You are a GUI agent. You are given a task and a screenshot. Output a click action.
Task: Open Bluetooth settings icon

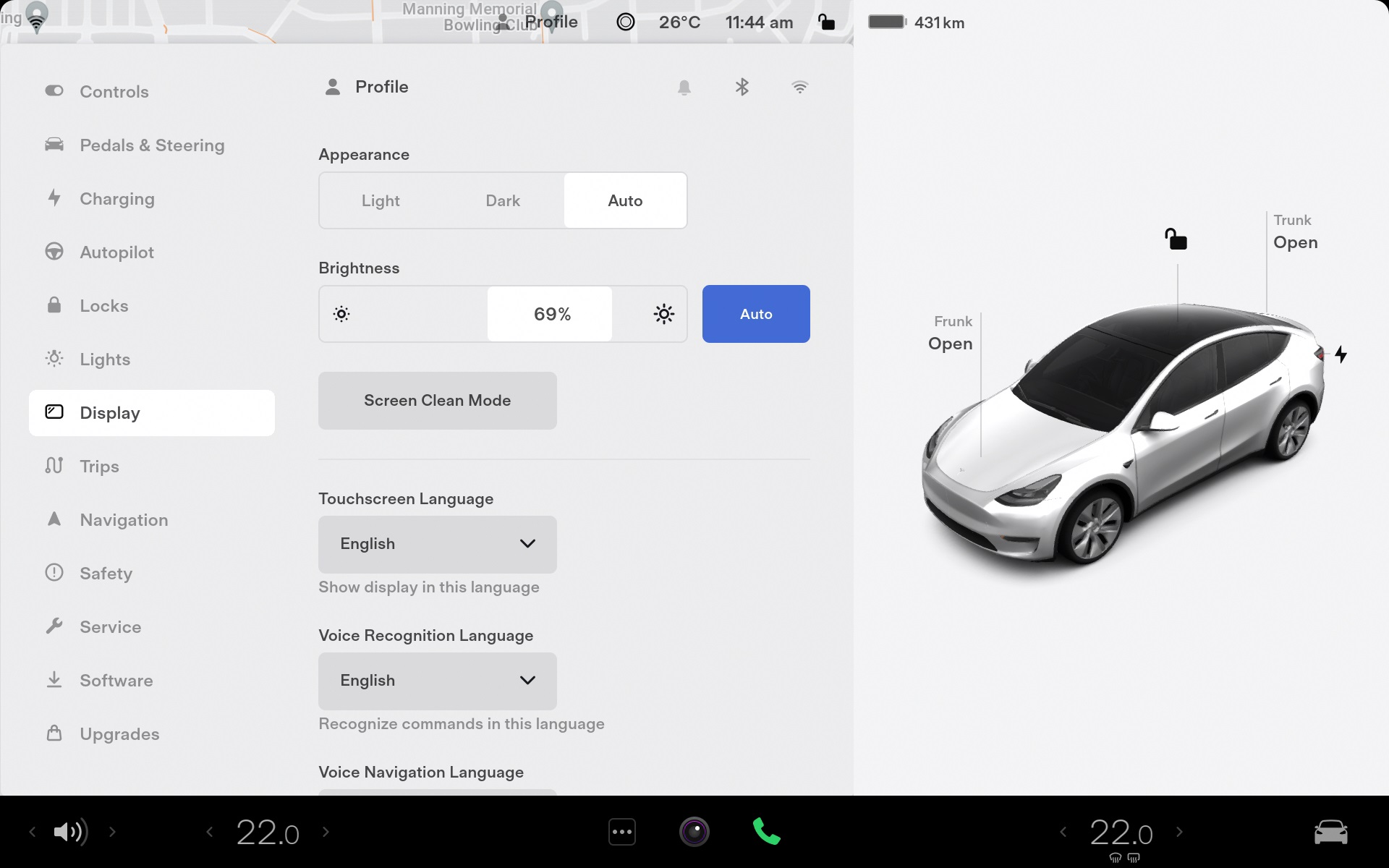tap(742, 88)
